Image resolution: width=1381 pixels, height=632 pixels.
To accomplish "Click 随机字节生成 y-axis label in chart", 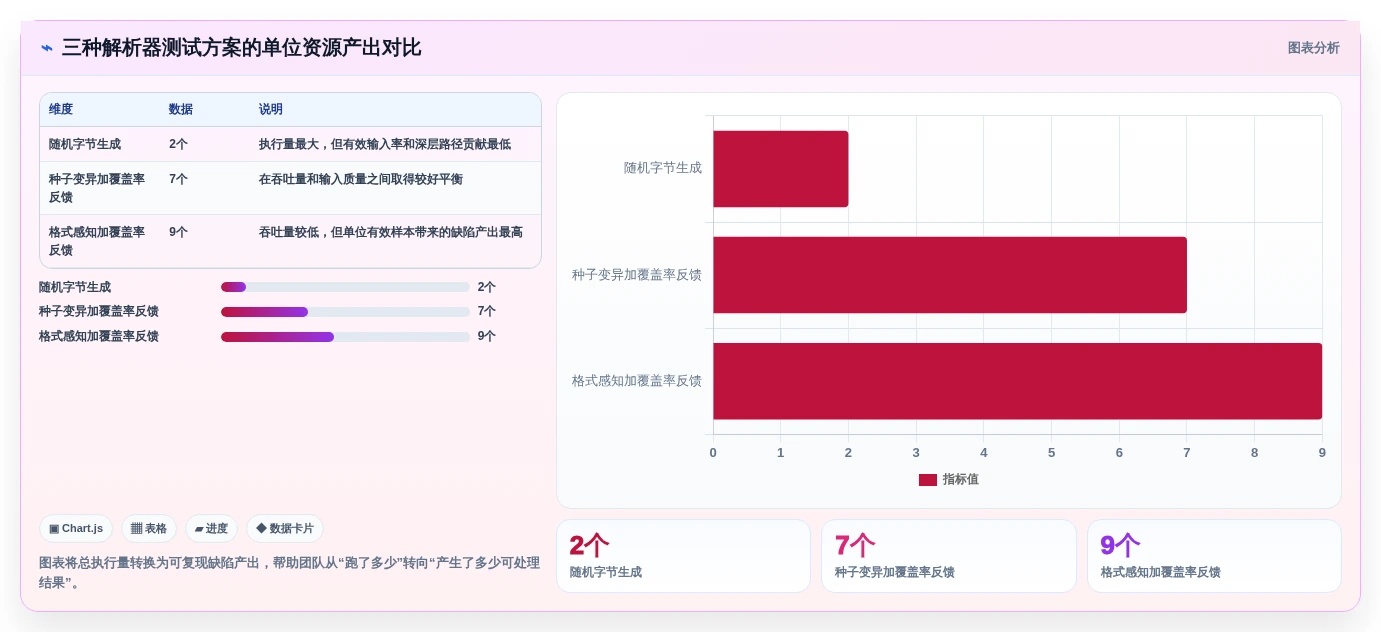I will (663, 168).
